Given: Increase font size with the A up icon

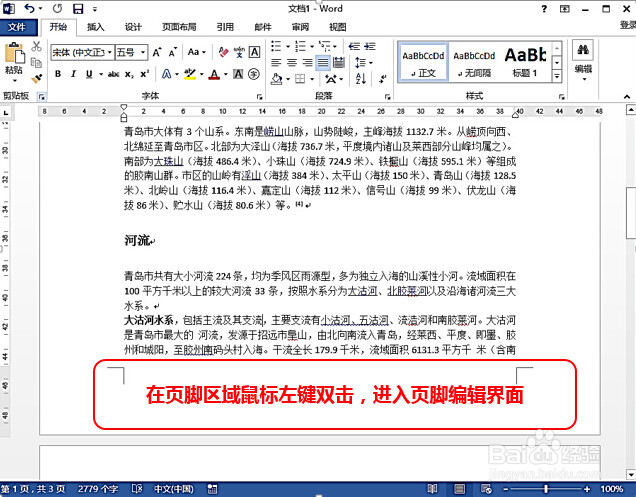Looking at the screenshot, I should [x=157, y=52].
